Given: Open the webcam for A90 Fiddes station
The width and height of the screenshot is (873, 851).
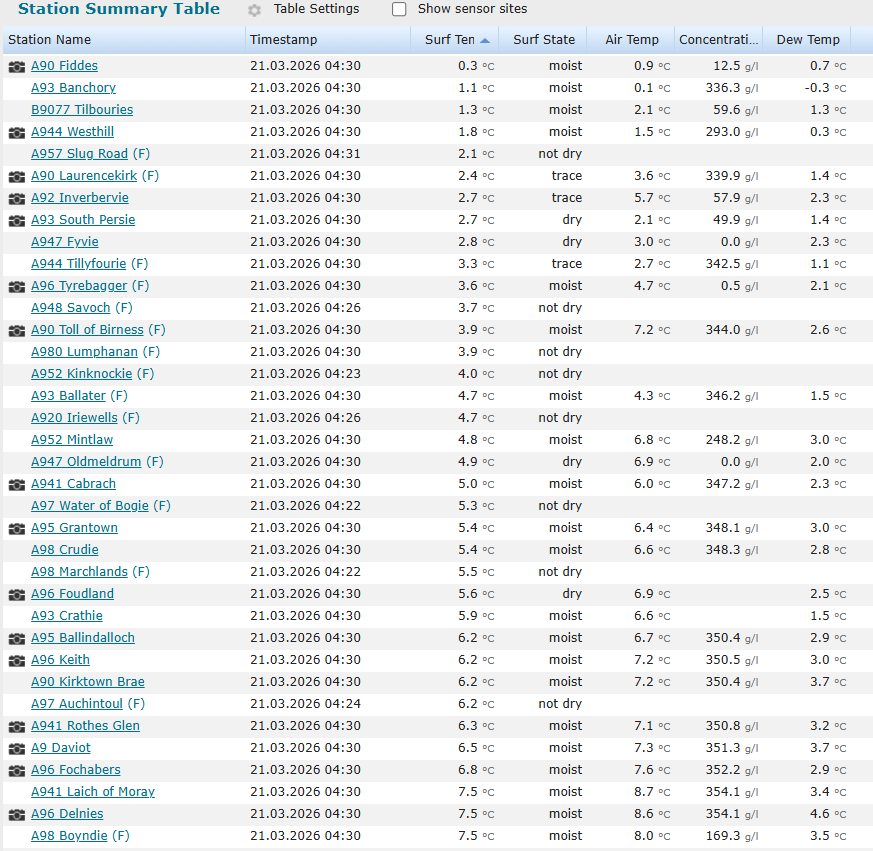Looking at the screenshot, I should (x=16, y=66).
